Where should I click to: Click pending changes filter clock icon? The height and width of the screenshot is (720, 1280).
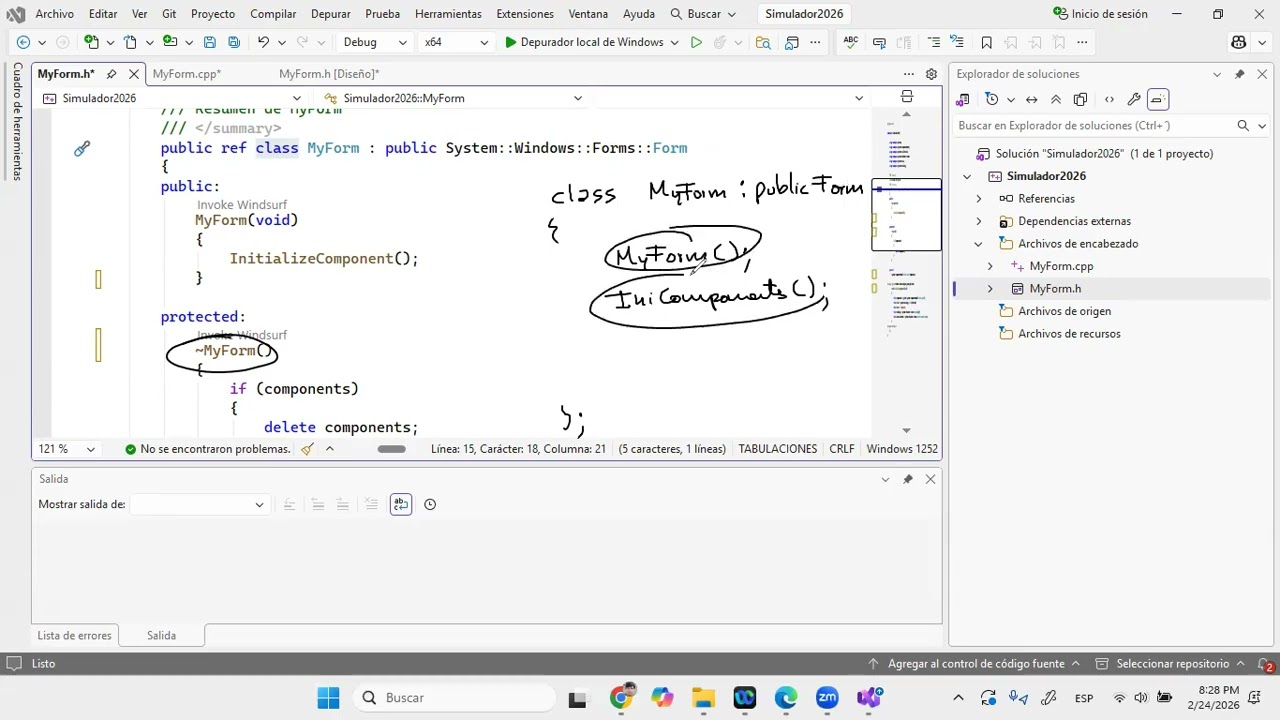(x=992, y=99)
